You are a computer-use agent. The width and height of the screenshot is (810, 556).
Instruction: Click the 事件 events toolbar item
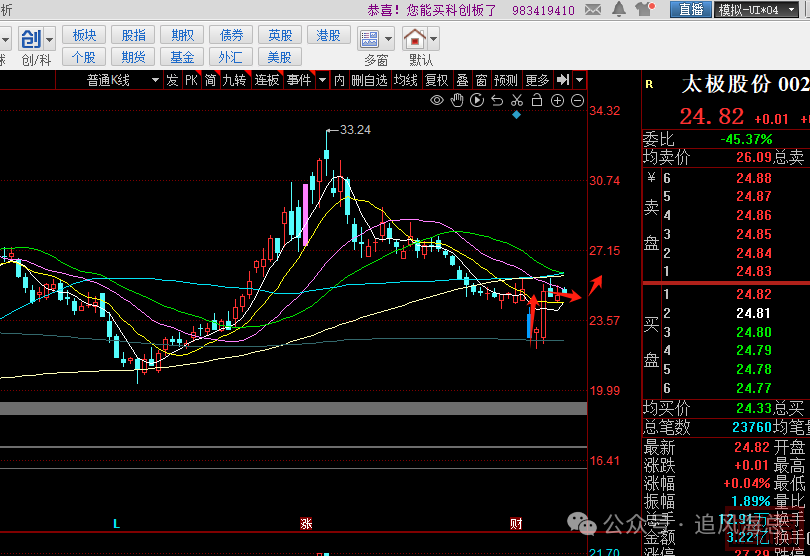coord(299,80)
